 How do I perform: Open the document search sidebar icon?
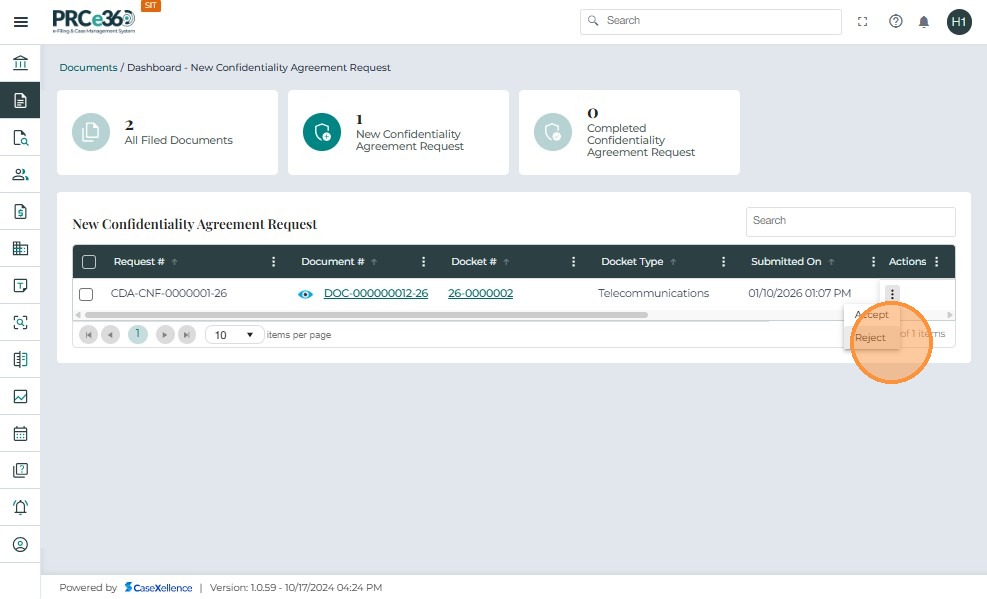point(20,137)
